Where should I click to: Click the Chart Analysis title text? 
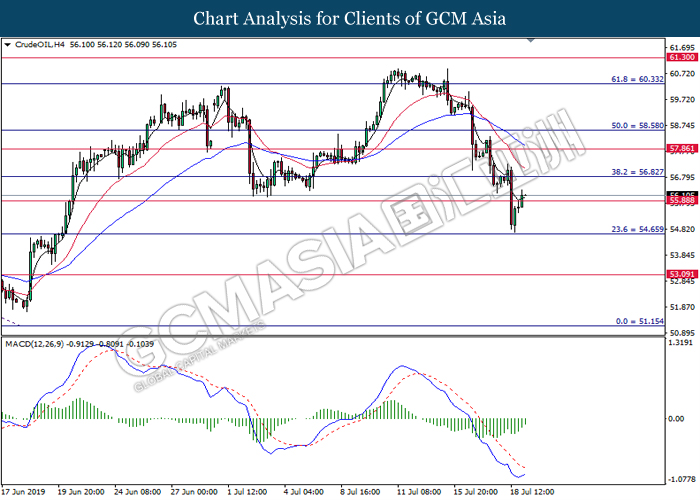[x=349, y=18]
